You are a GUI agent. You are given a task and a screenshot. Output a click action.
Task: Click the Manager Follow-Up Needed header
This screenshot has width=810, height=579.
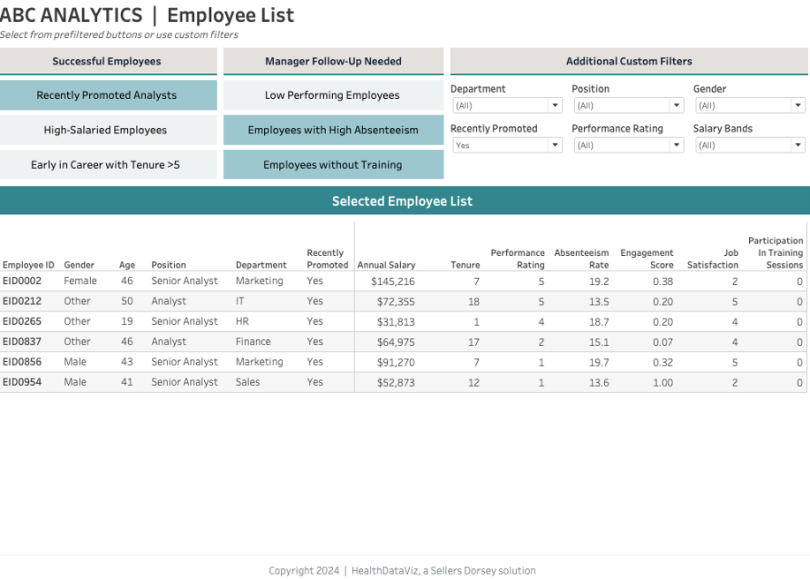point(333,62)
